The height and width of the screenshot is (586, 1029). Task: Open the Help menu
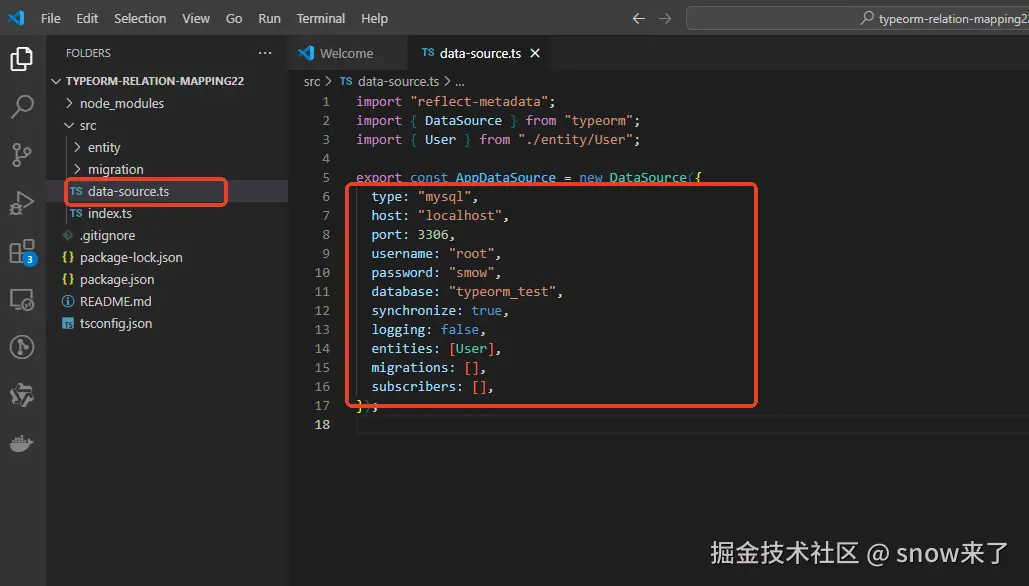tap(374, 18)
